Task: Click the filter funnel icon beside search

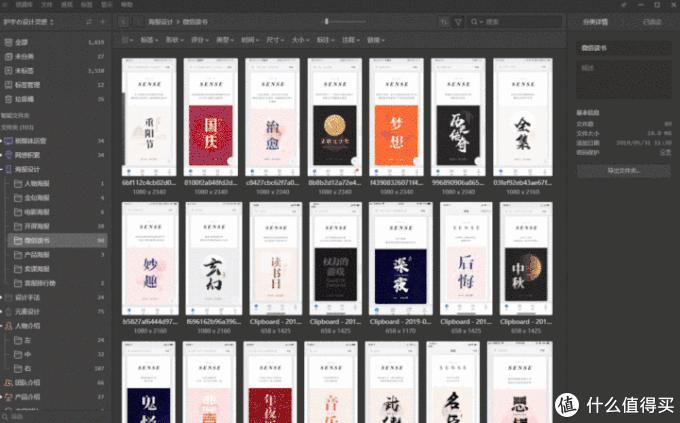Action: coord(458,22)
